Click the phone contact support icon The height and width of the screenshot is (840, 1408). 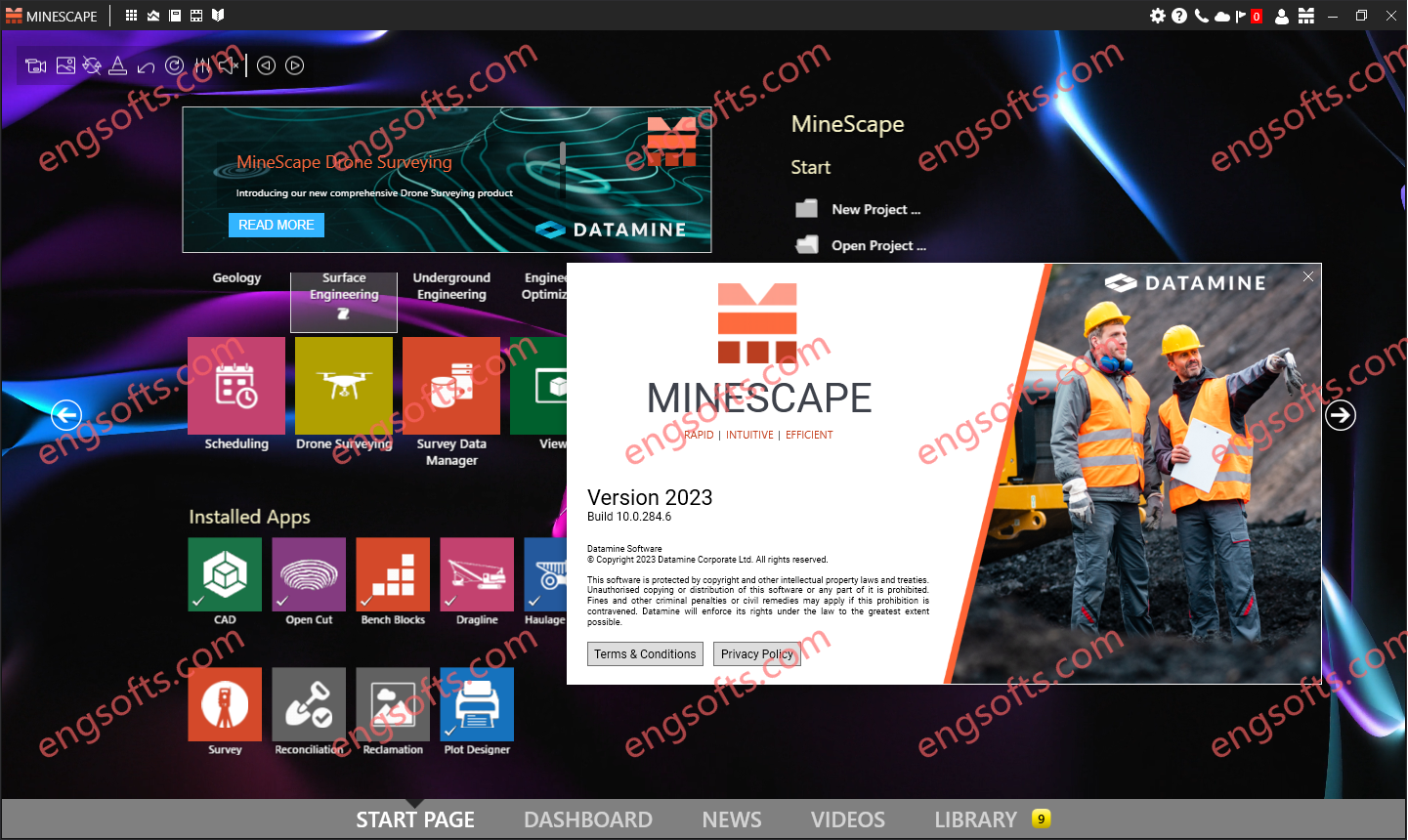tap(1201, 16)
